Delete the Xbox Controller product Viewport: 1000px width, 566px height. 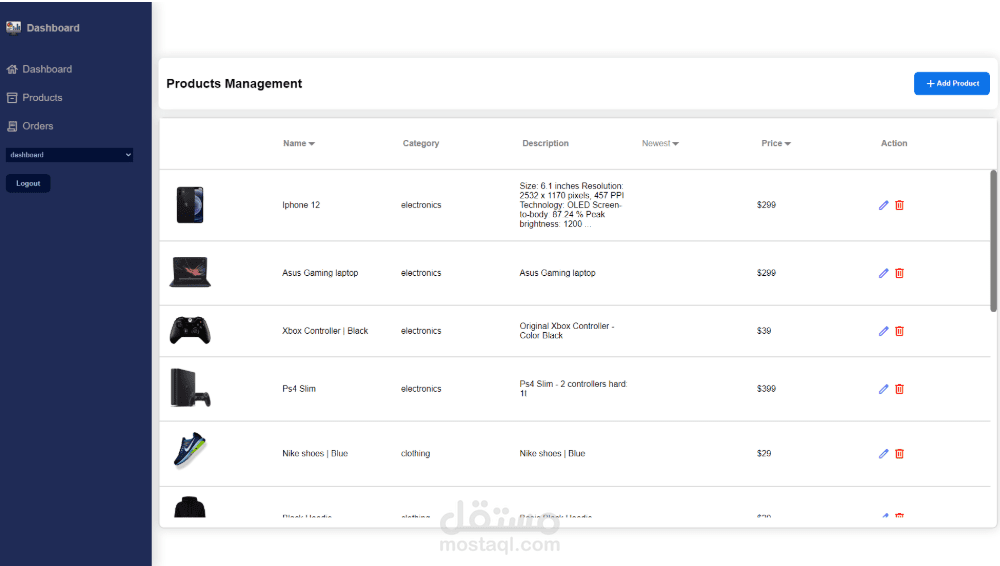coord(899,331)
